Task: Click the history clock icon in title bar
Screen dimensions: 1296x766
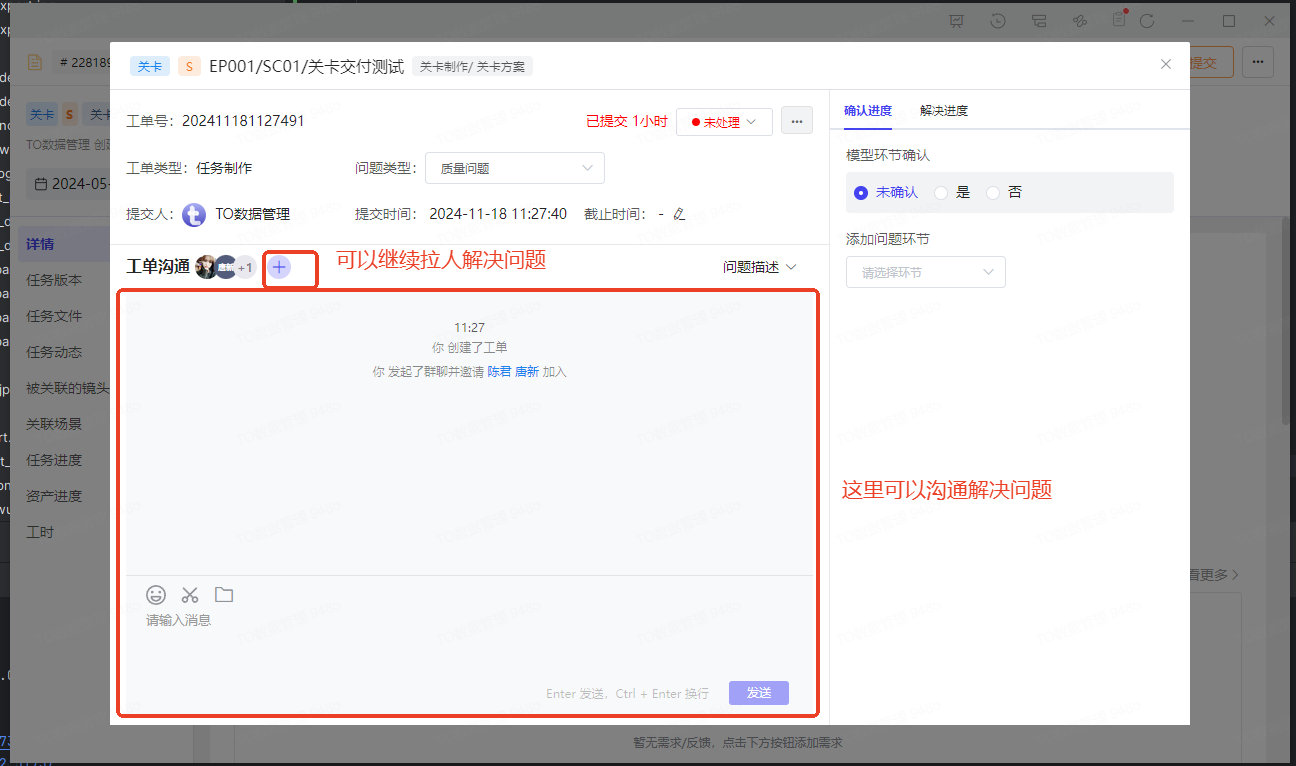Action: click(998, 21)
